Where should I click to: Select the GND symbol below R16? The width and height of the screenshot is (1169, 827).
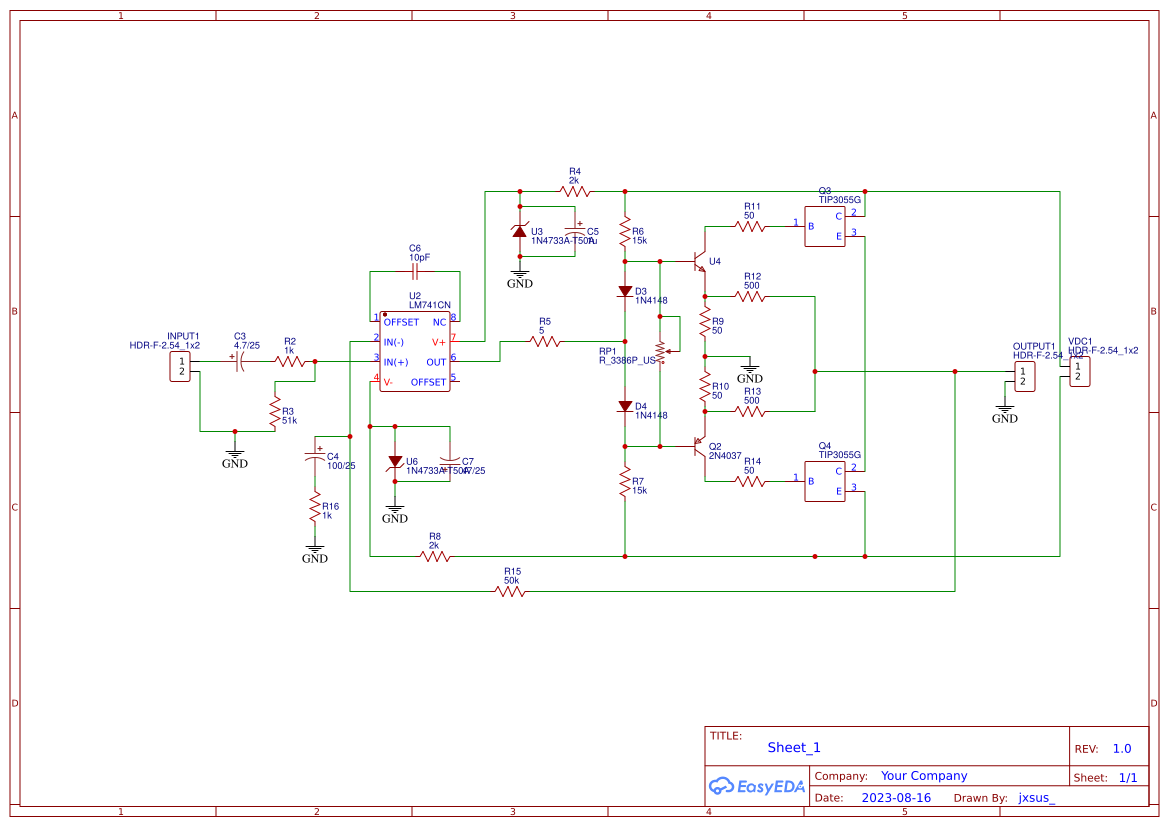pyautogui.click(x=315, y=553)
